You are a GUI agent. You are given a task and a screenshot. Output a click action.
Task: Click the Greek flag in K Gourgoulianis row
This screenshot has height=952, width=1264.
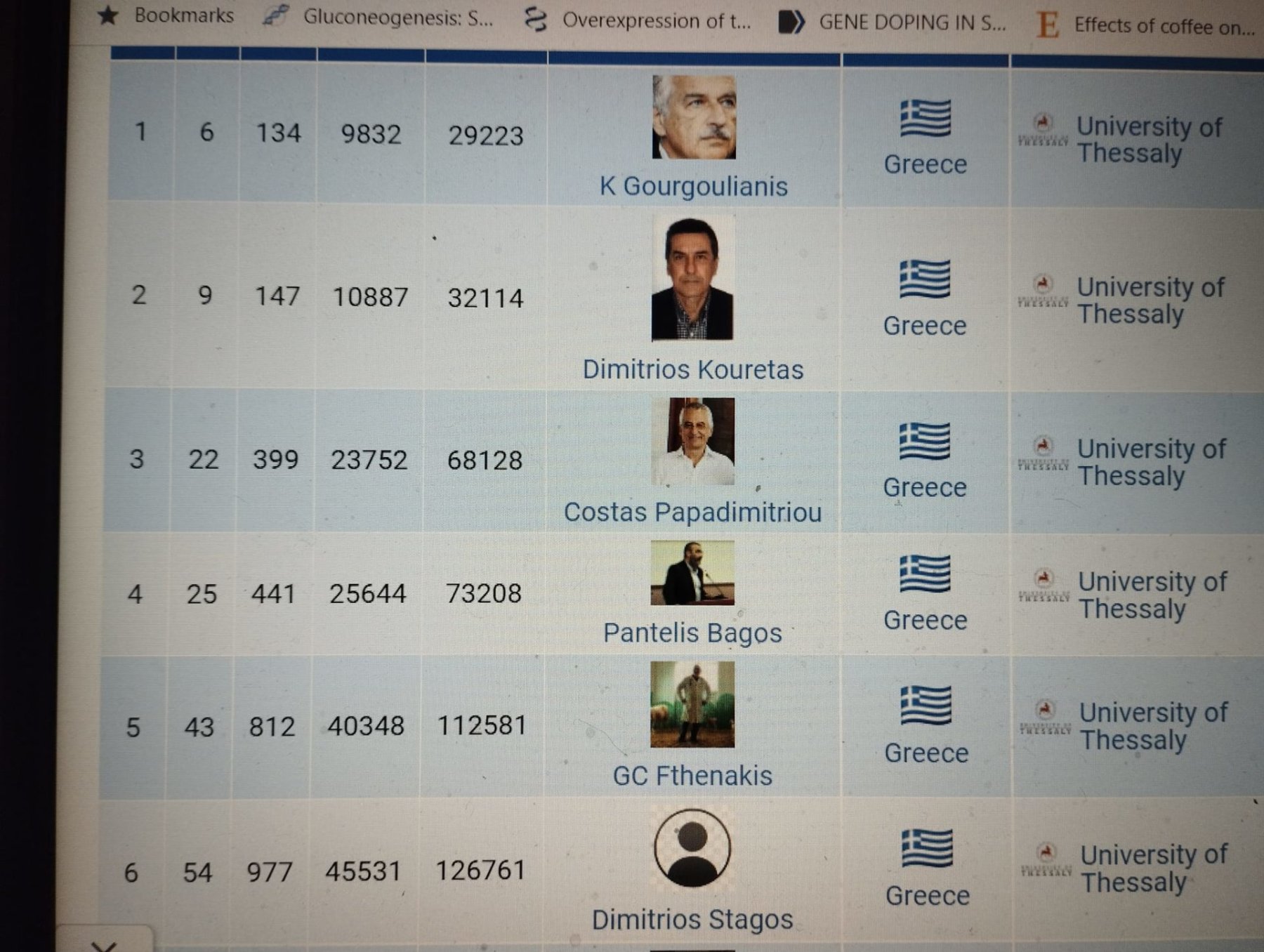pyautogui.click(x=926, y=118)
